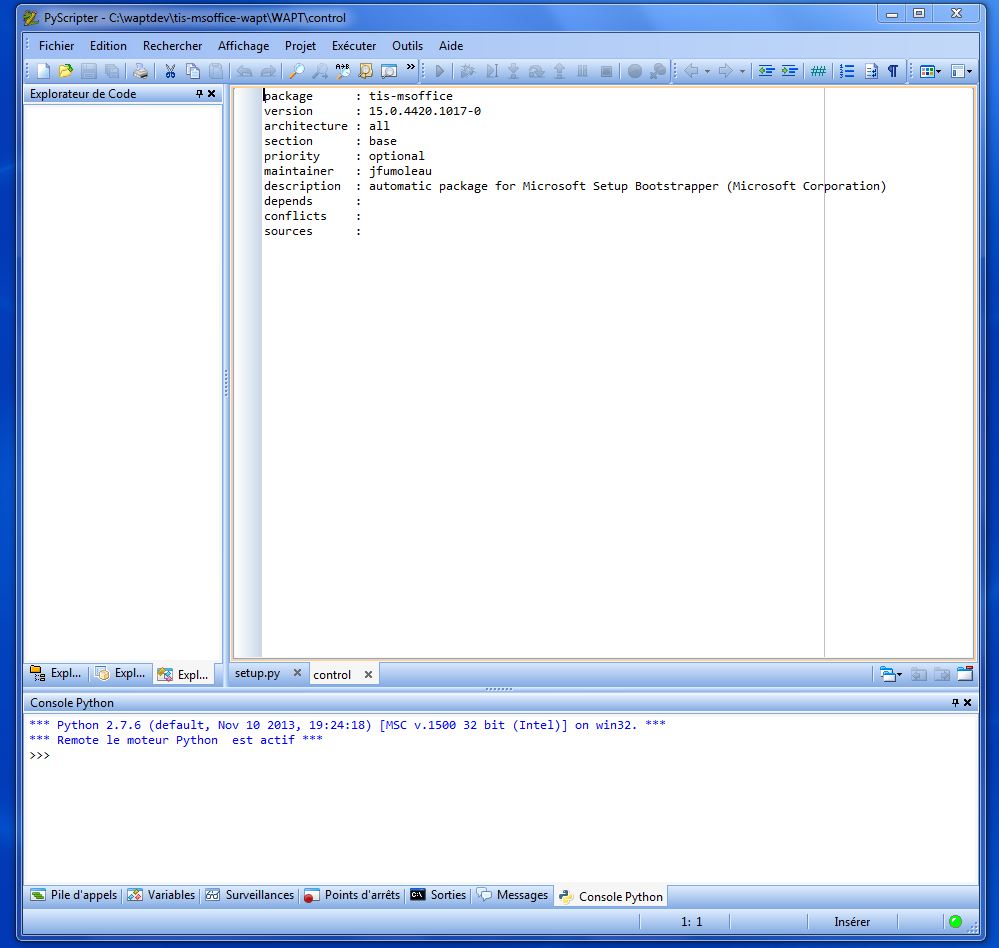Show the Messages tab
Viewport: 999px width, 948px height.
tap(513, 895)
